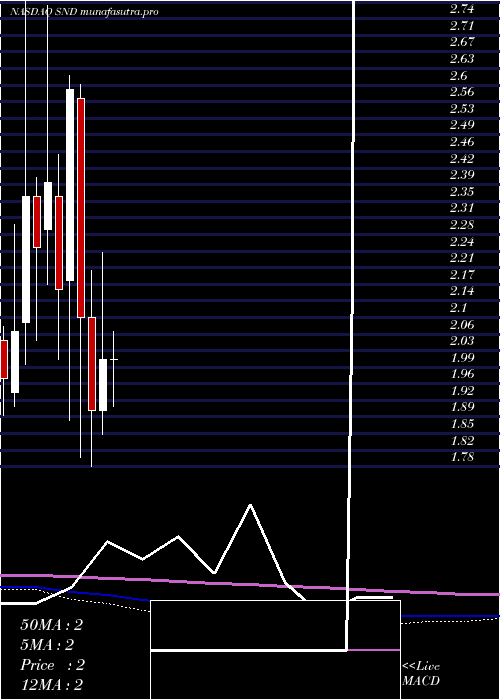
Task: Click the 2.24 price label
Action: click(x=462, y=242)
